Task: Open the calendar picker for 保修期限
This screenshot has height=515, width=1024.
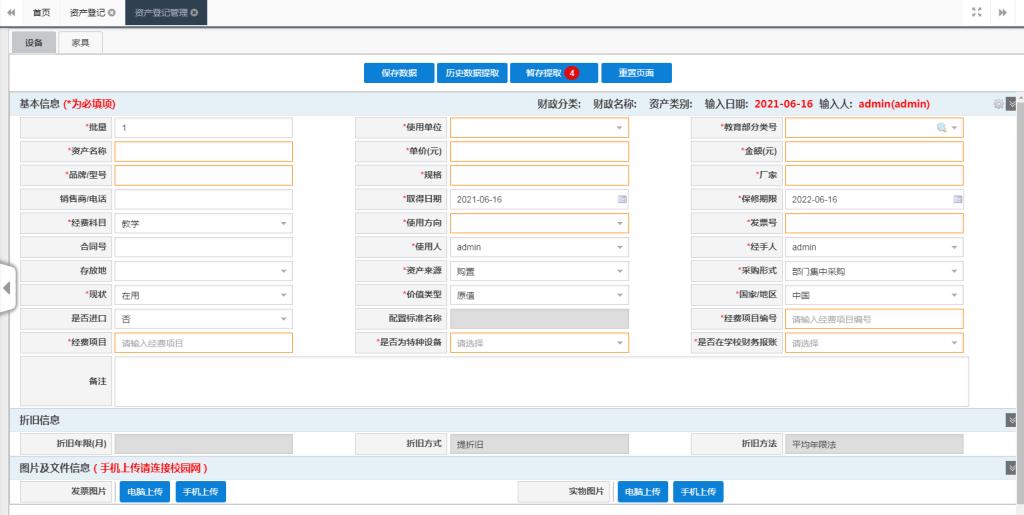Action: [x=956, y=200]
